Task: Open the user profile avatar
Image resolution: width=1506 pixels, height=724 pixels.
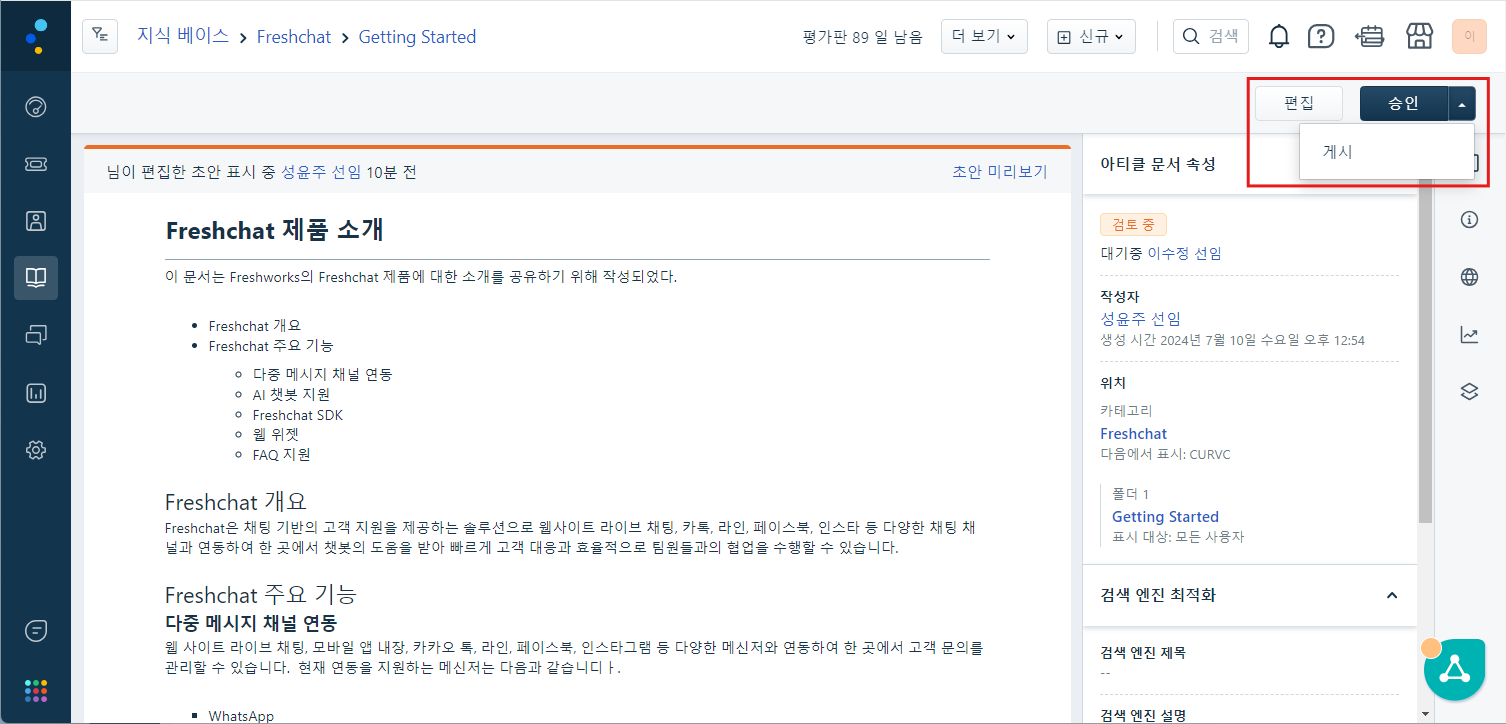Action: [x=1469, y=36]
